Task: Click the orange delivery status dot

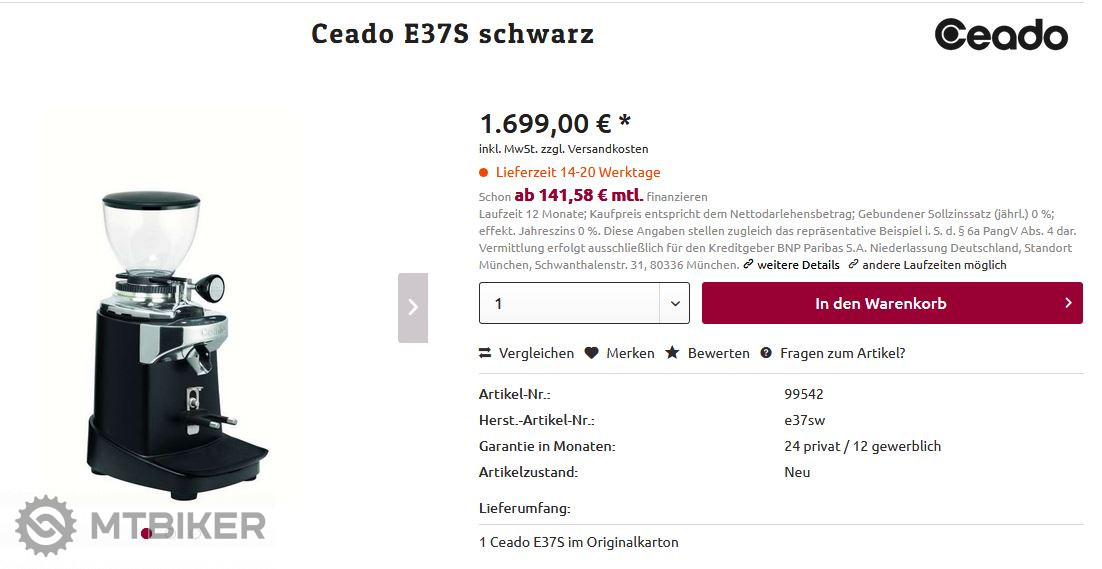Action: (484, 172)
